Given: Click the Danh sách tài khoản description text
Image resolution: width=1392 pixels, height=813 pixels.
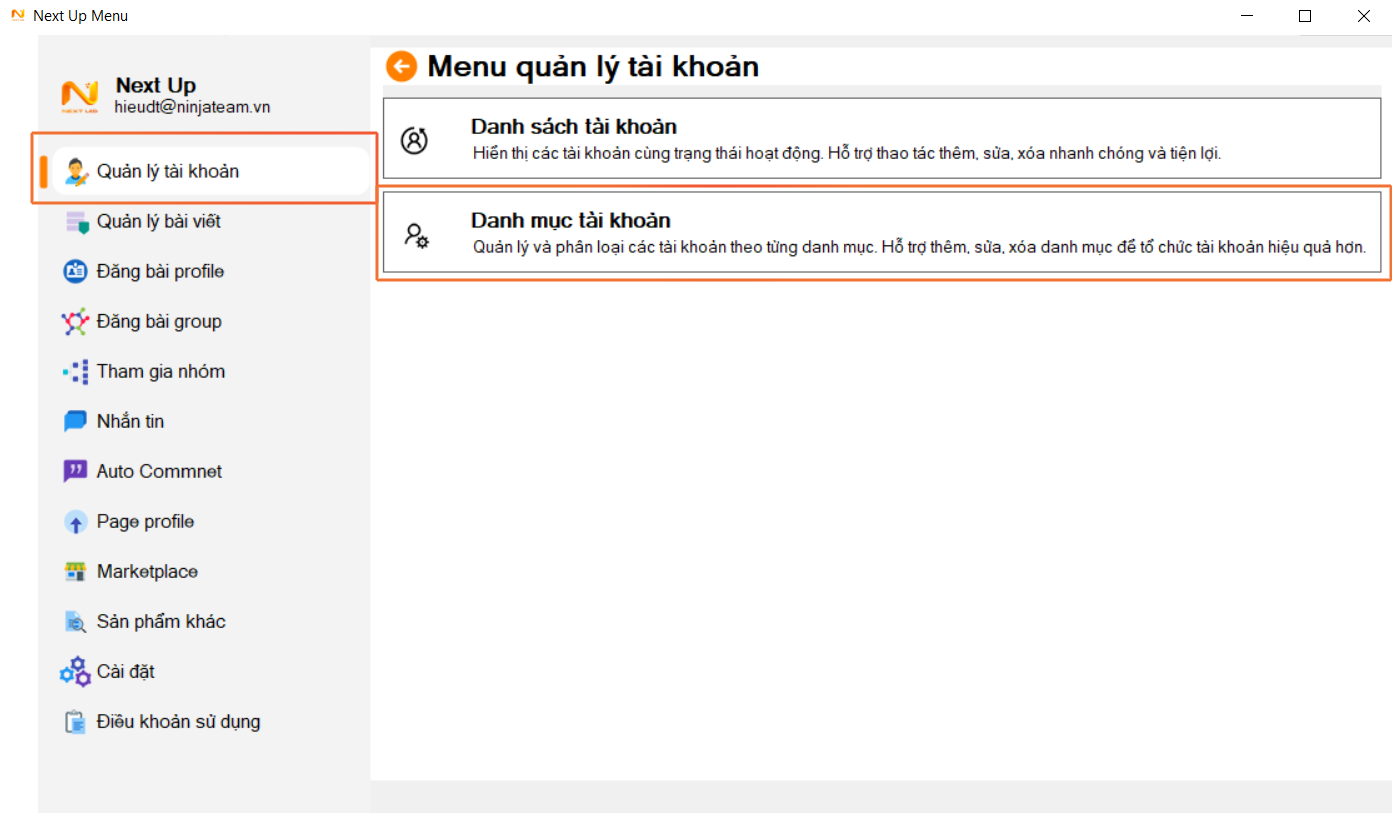Looking at the screenshot, I should tap(847, 153).
